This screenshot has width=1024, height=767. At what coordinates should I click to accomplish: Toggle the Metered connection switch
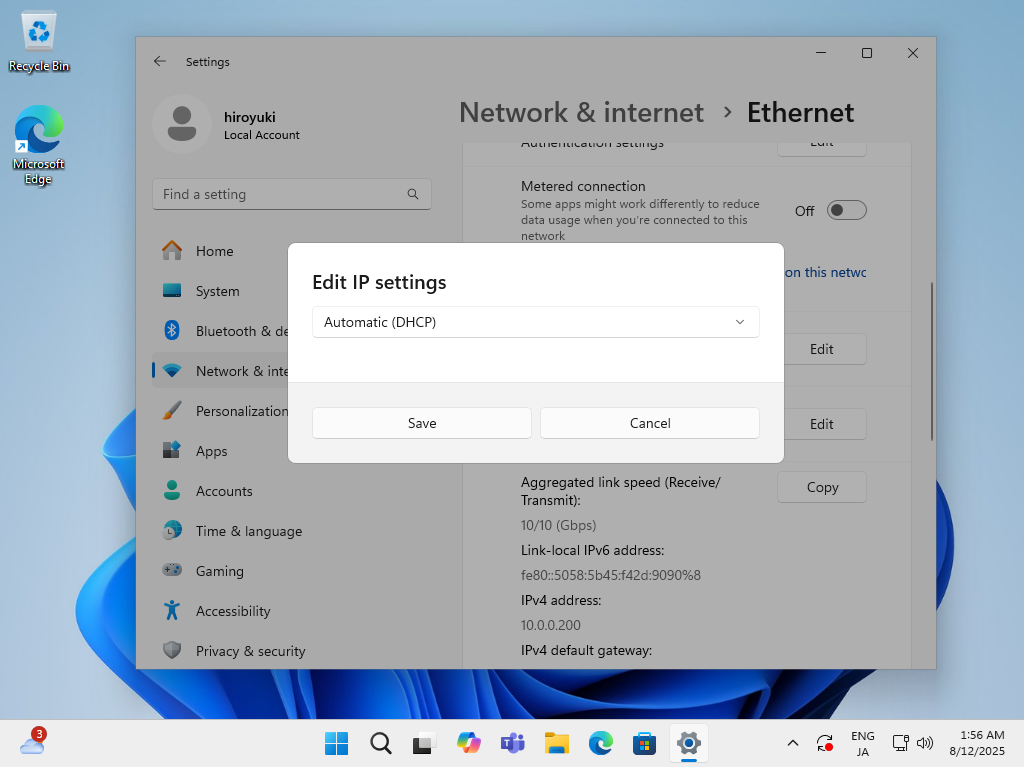(847, 210)
